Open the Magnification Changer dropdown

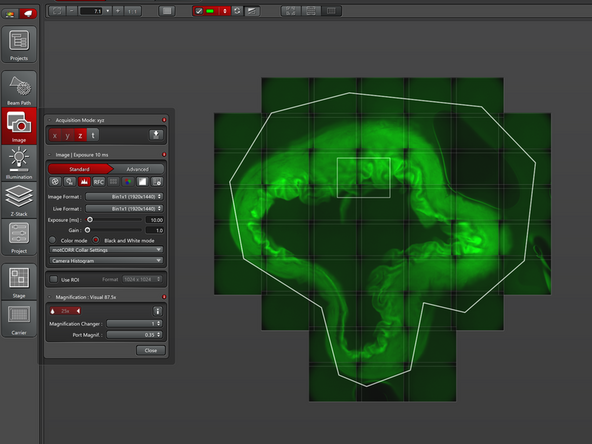coord(134,324)
